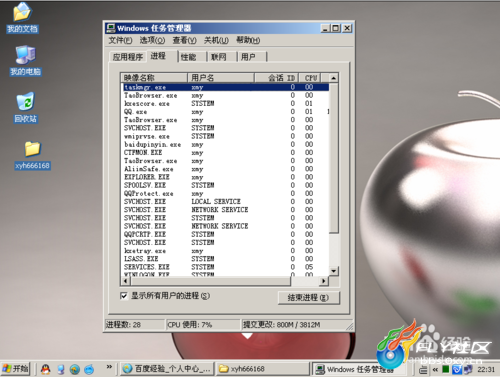Image resolution: width=500 pixels, height=377 pixels.
Task: Click the round globe browser quick launch icon
Action: click(x=75, y=369)
